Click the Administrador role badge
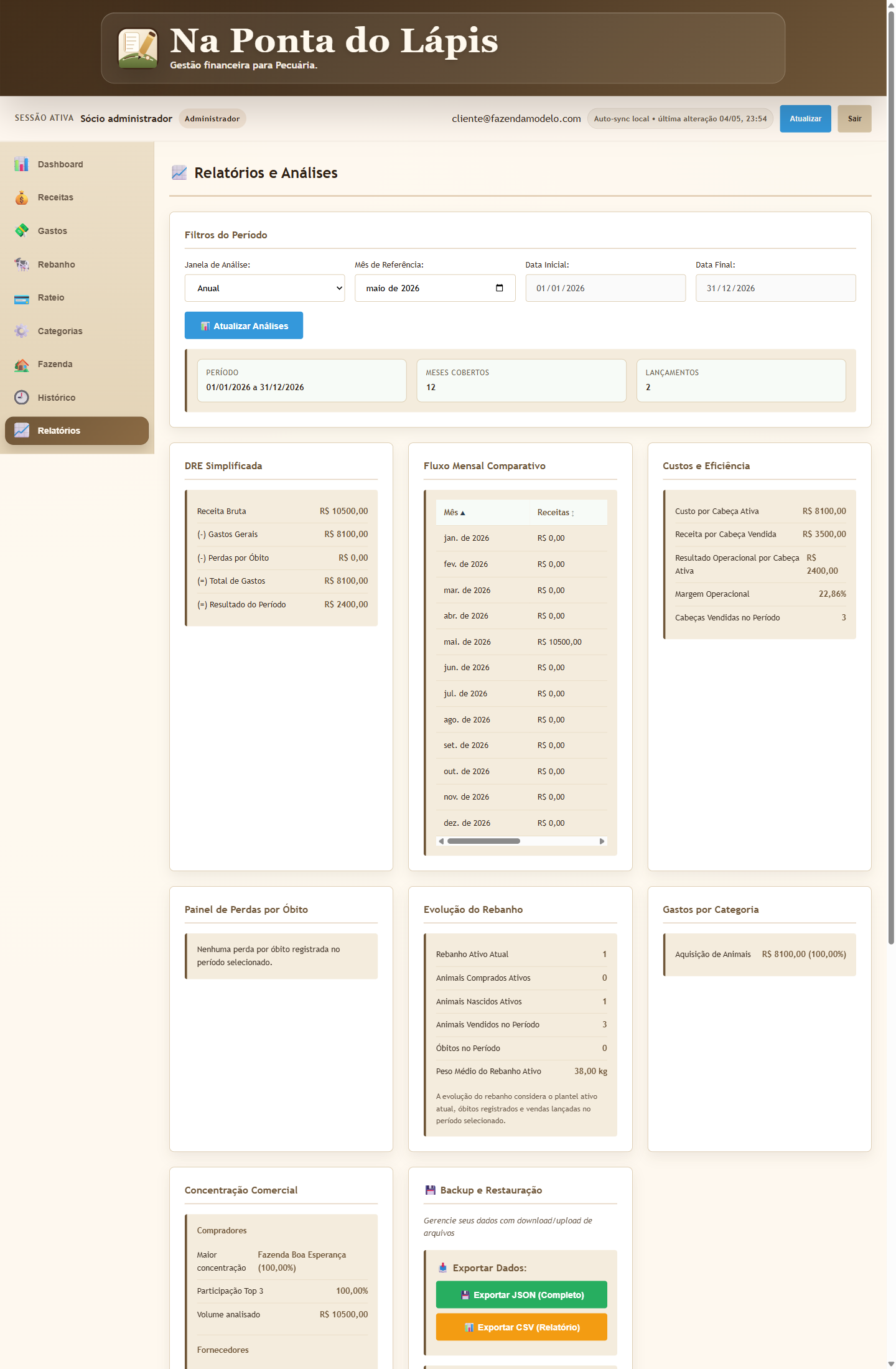Screen dimensions: 896x1369 point(212,119)
